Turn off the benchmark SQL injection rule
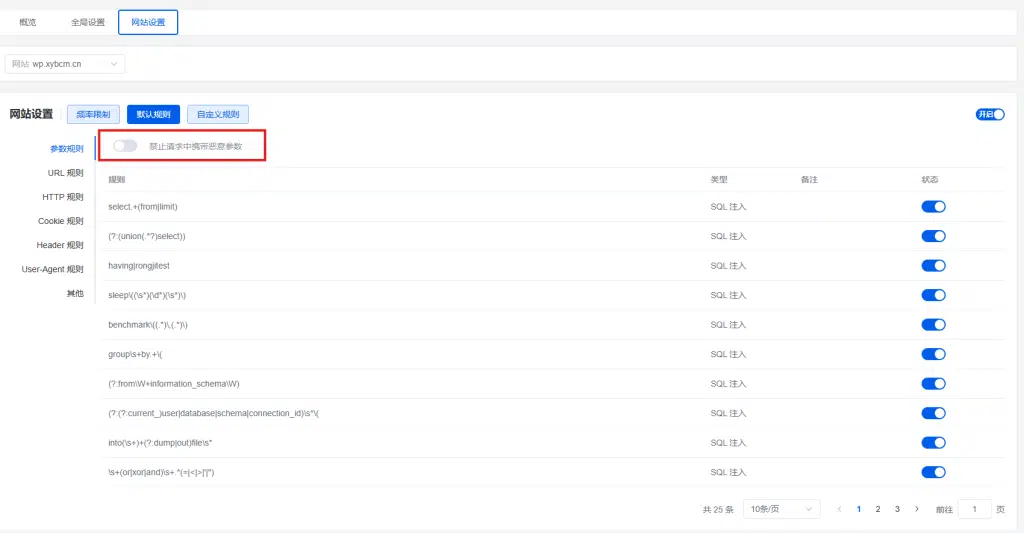This screenshot has height=533, width=1024. tap(933, 325)
